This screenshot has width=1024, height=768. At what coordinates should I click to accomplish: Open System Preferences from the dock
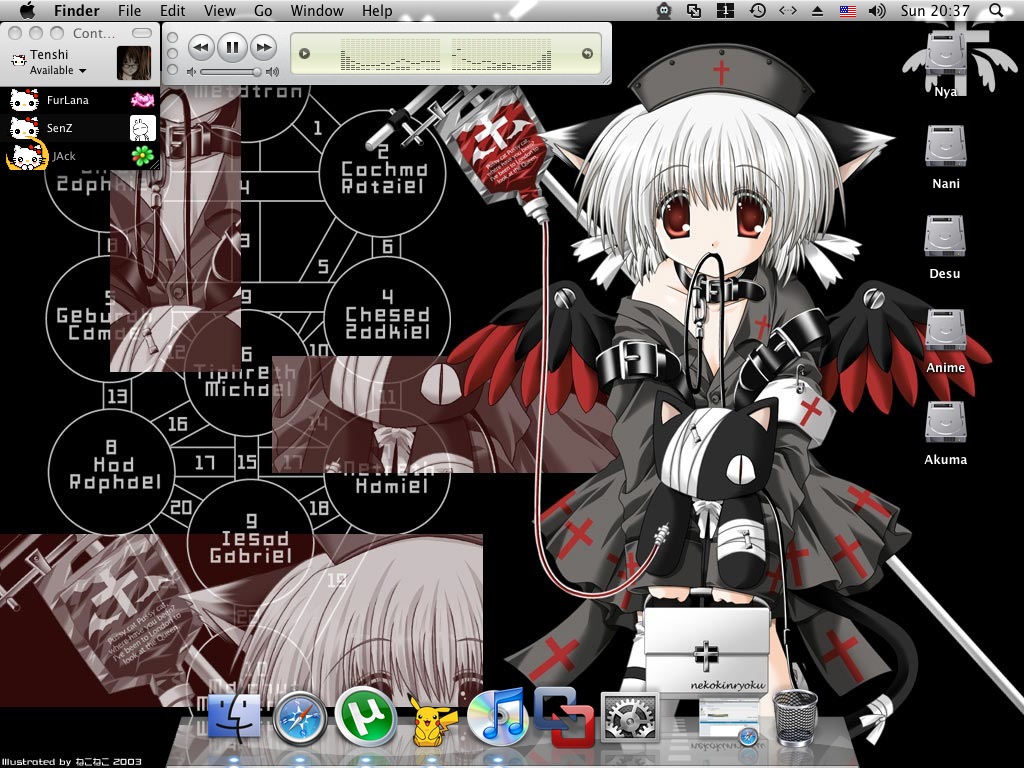(629, 718)
